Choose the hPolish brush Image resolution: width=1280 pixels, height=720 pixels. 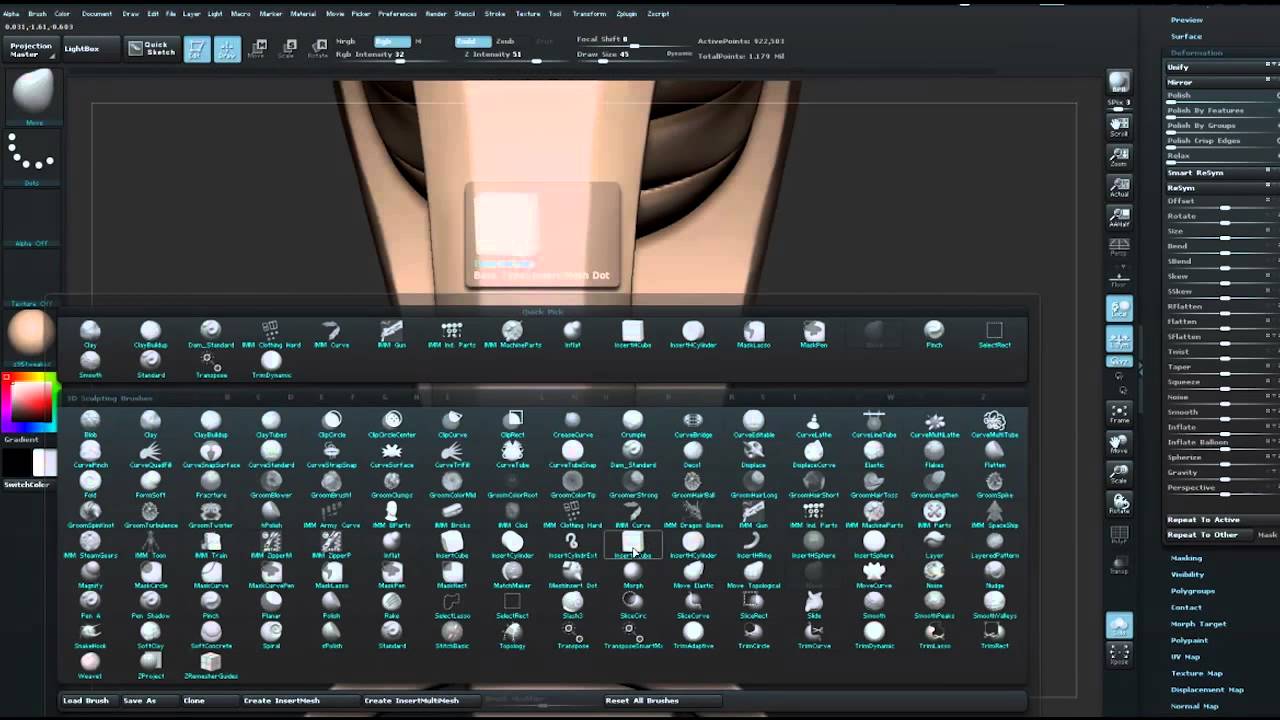pos(271,514)
